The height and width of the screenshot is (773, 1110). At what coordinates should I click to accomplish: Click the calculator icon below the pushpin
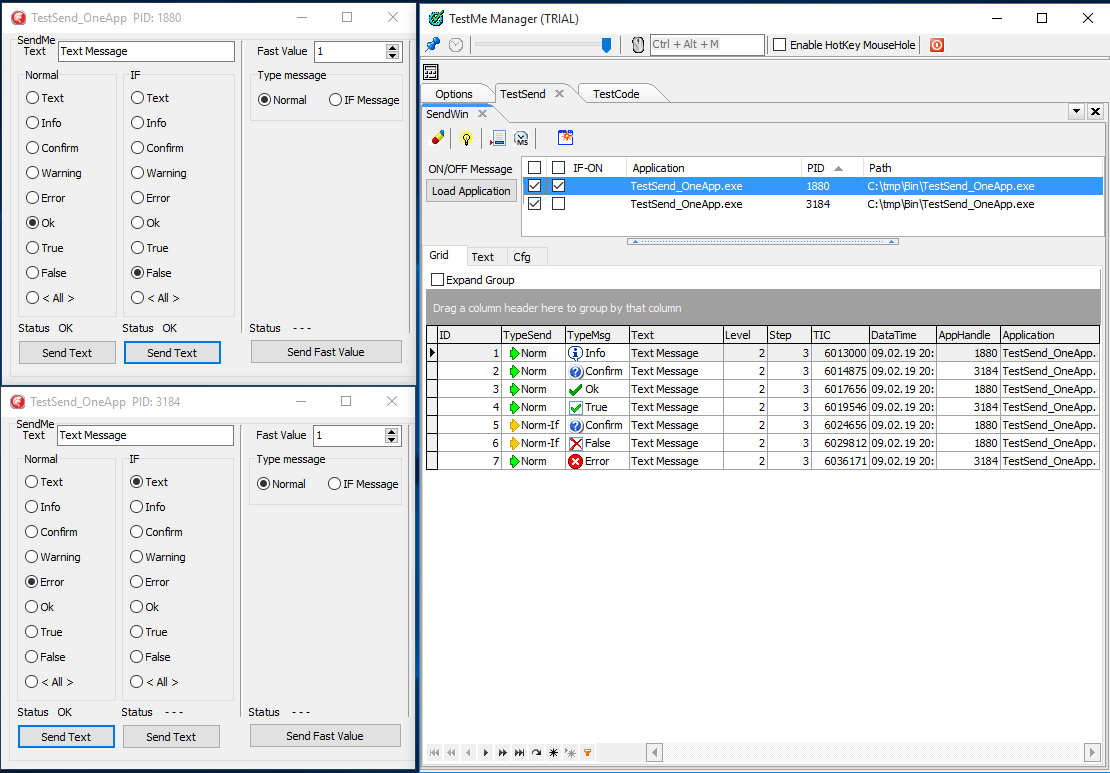(x=431, y=72)
